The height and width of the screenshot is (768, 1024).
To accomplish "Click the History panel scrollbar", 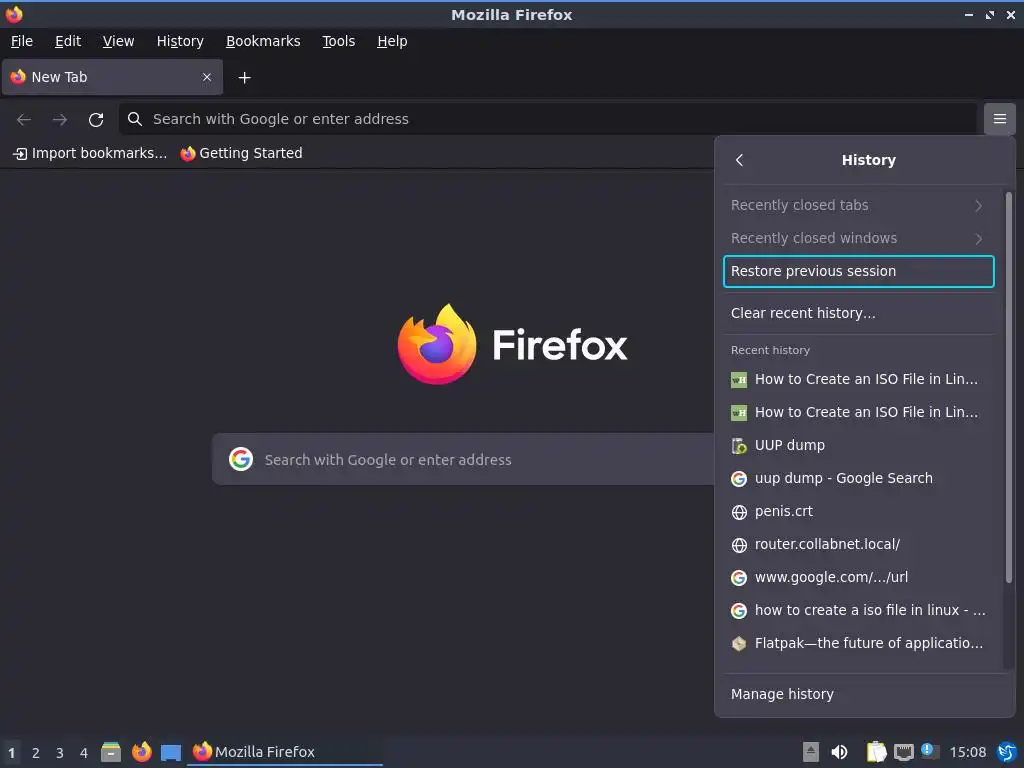I will point(1008,387).
